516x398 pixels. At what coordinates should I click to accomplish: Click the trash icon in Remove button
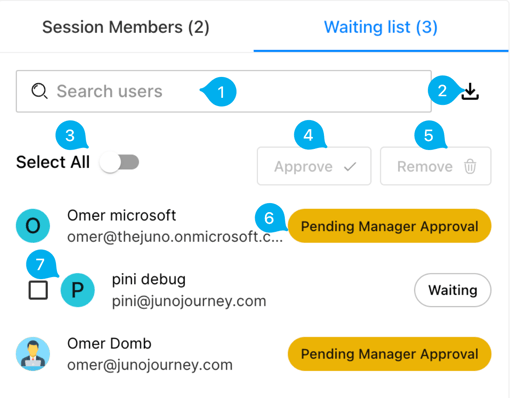pos(470,166)
